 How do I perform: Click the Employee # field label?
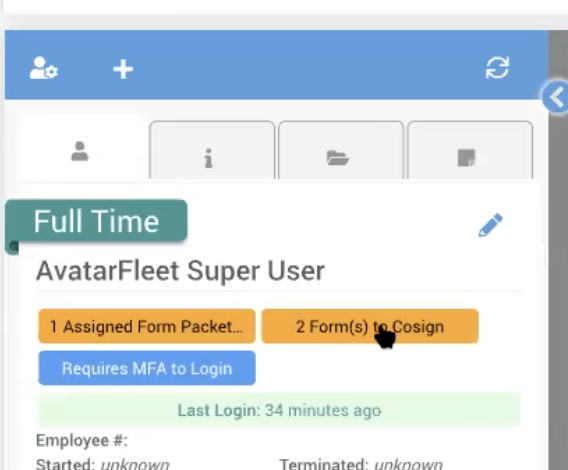(x=82, y=441)
